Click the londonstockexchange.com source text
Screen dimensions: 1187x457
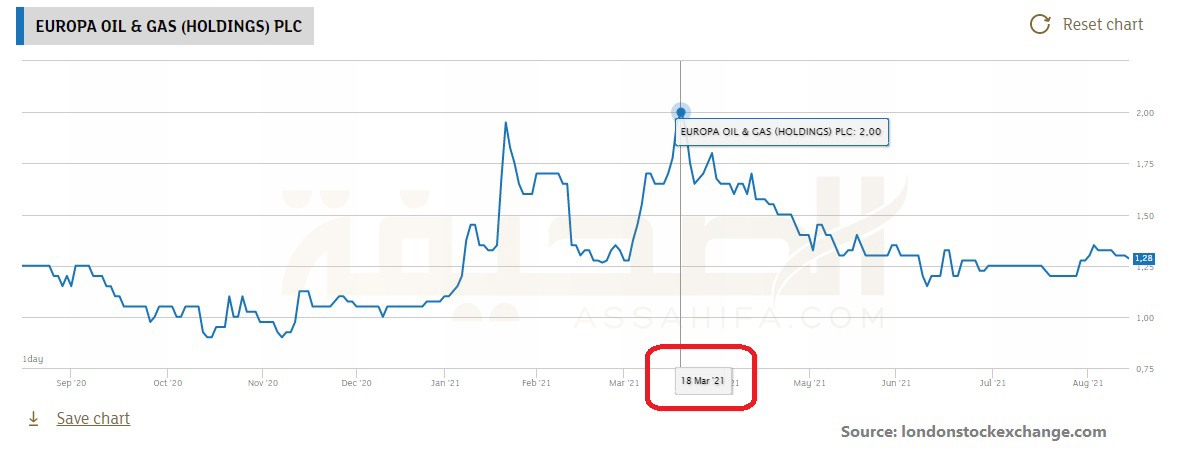tap(973, 432)
